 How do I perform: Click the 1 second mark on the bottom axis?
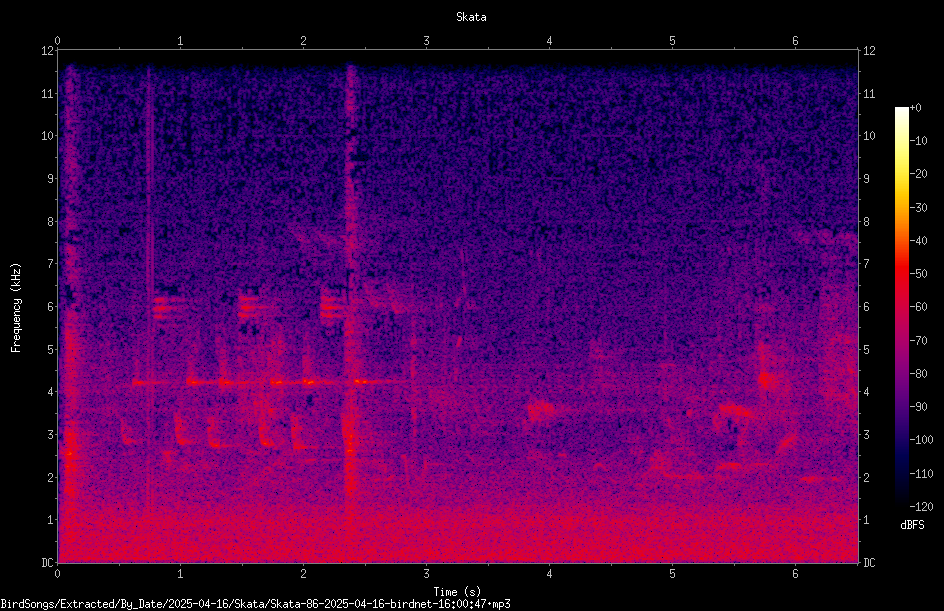click(180, 574)
